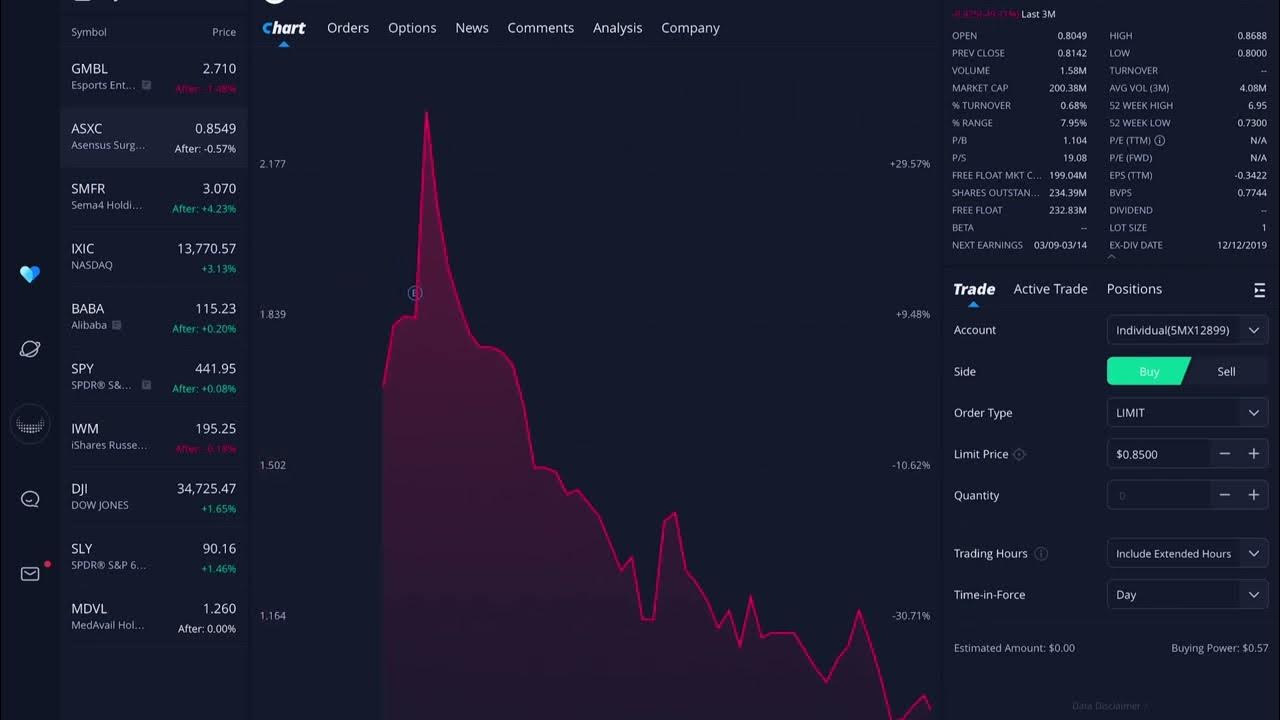Click the 2.177 price axis label

[x=273, y=164]
